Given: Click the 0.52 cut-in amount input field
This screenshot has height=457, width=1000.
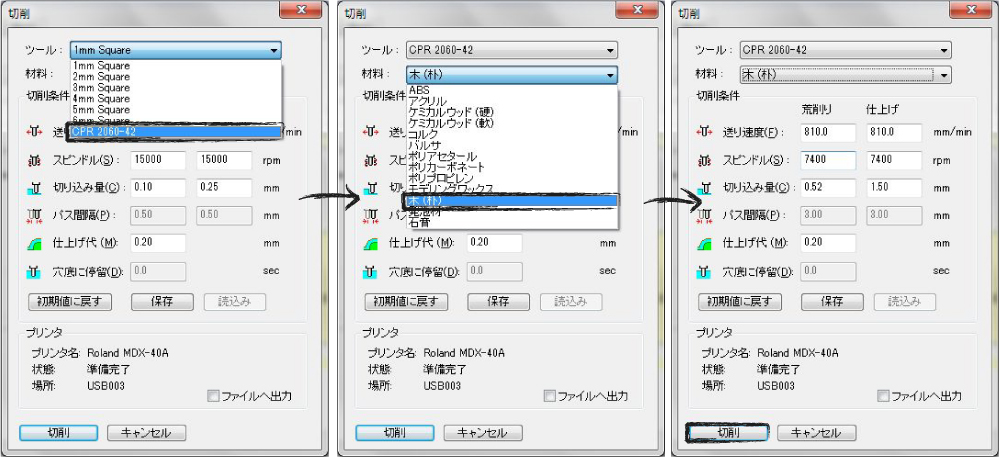Looking at the screenshot, I should point(826,187).
